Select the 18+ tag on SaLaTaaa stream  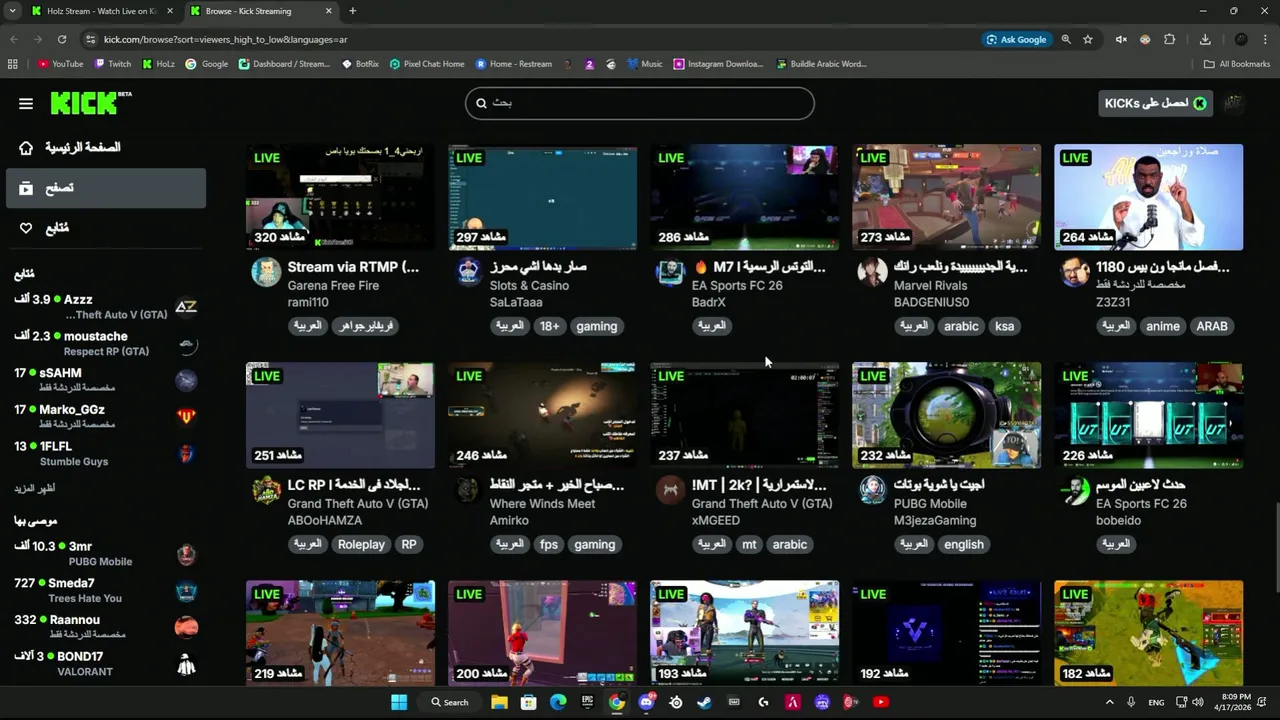tap(550, 326)
